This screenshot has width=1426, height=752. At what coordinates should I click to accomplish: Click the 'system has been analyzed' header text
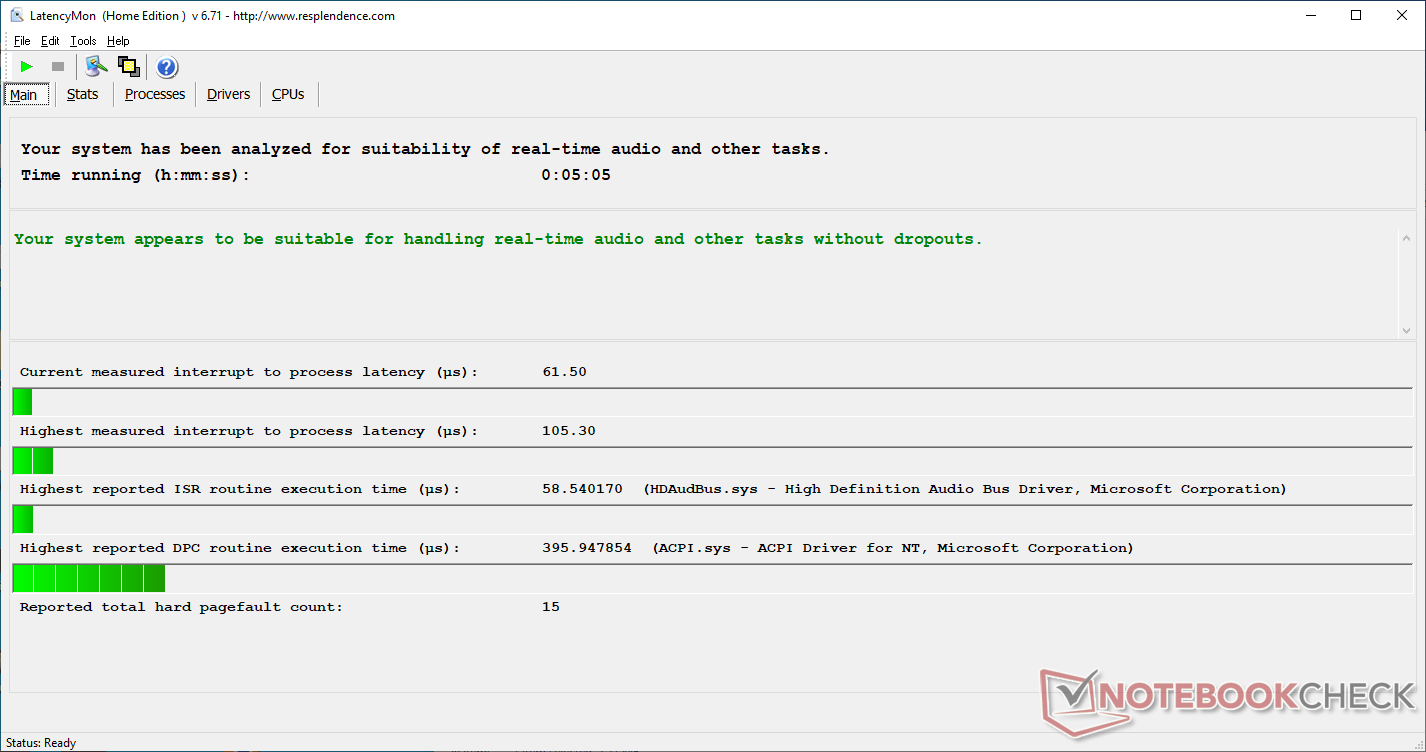point(425,149)
